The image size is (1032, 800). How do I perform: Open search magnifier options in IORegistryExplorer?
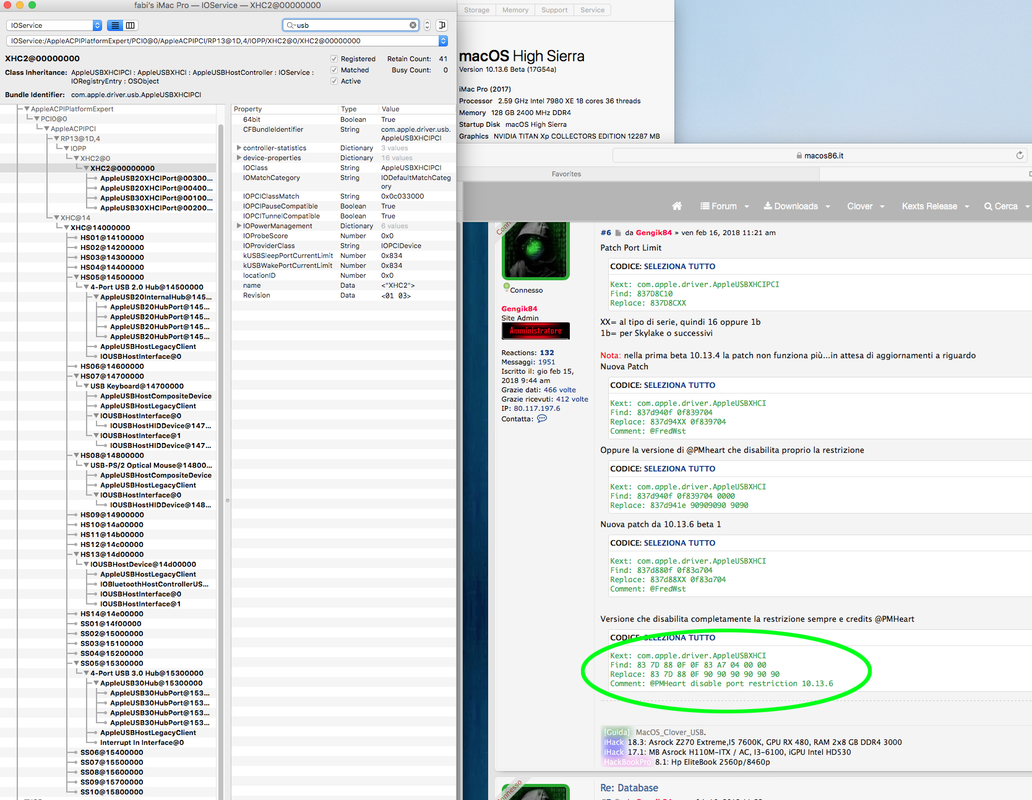tap(290, 25)
